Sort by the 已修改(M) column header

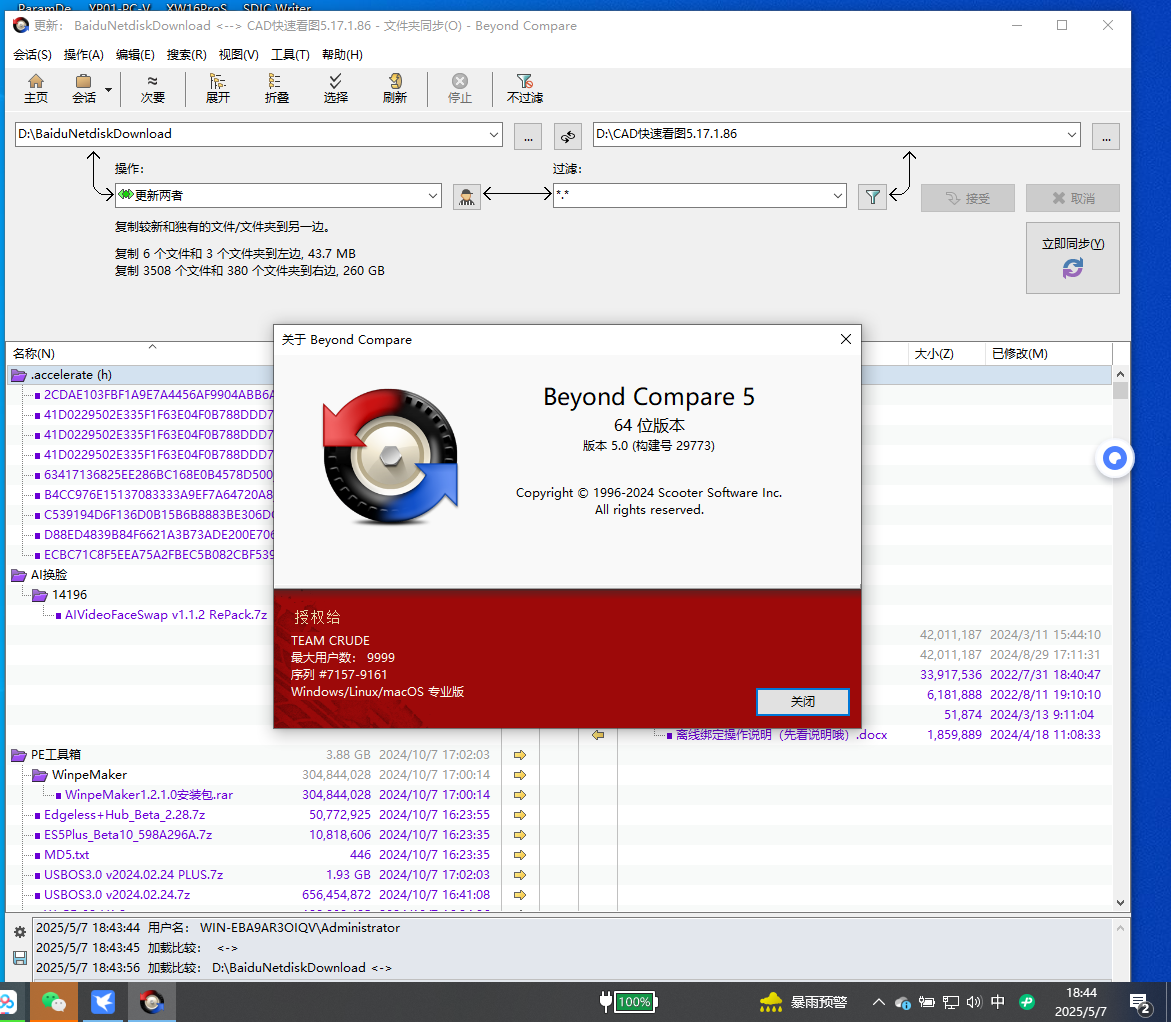coord(1019,353)
